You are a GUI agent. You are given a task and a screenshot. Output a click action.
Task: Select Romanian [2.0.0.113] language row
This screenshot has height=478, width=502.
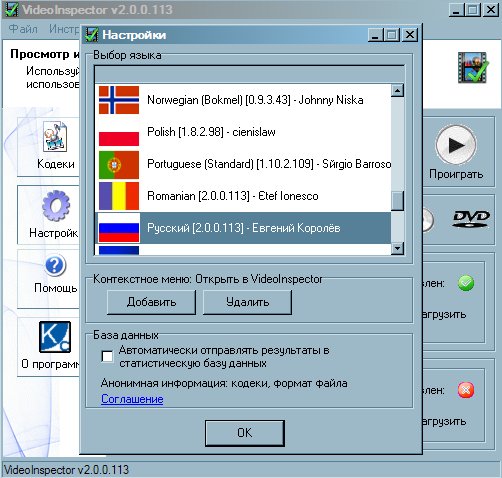pyautogui.click(x=243, y=196)
